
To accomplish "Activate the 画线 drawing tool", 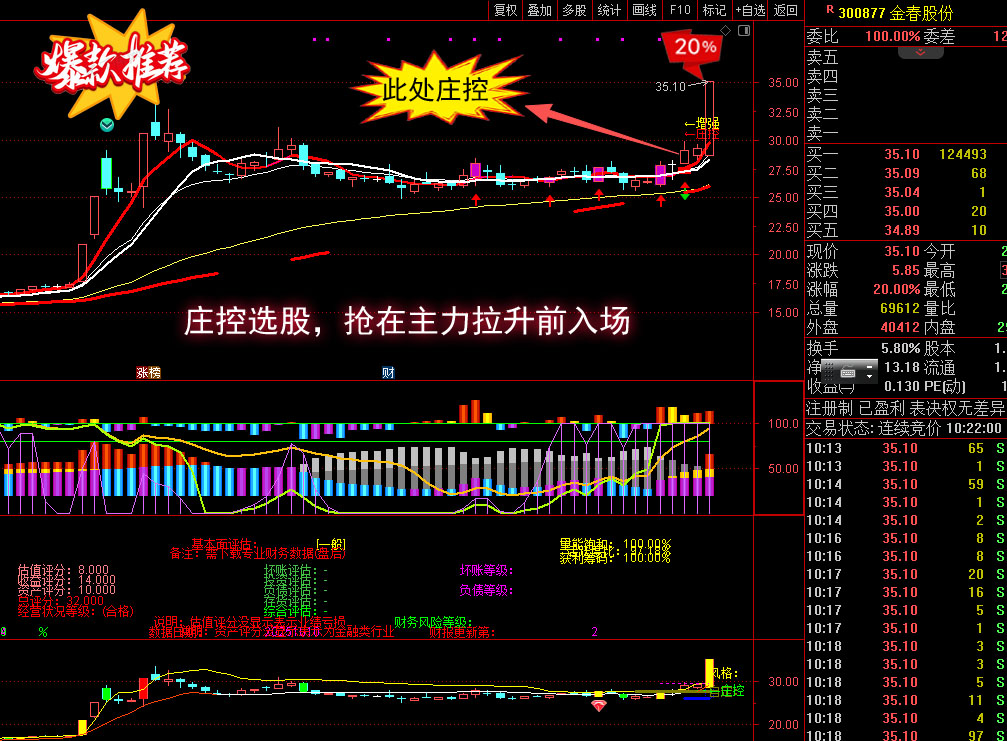I will 645,10.
